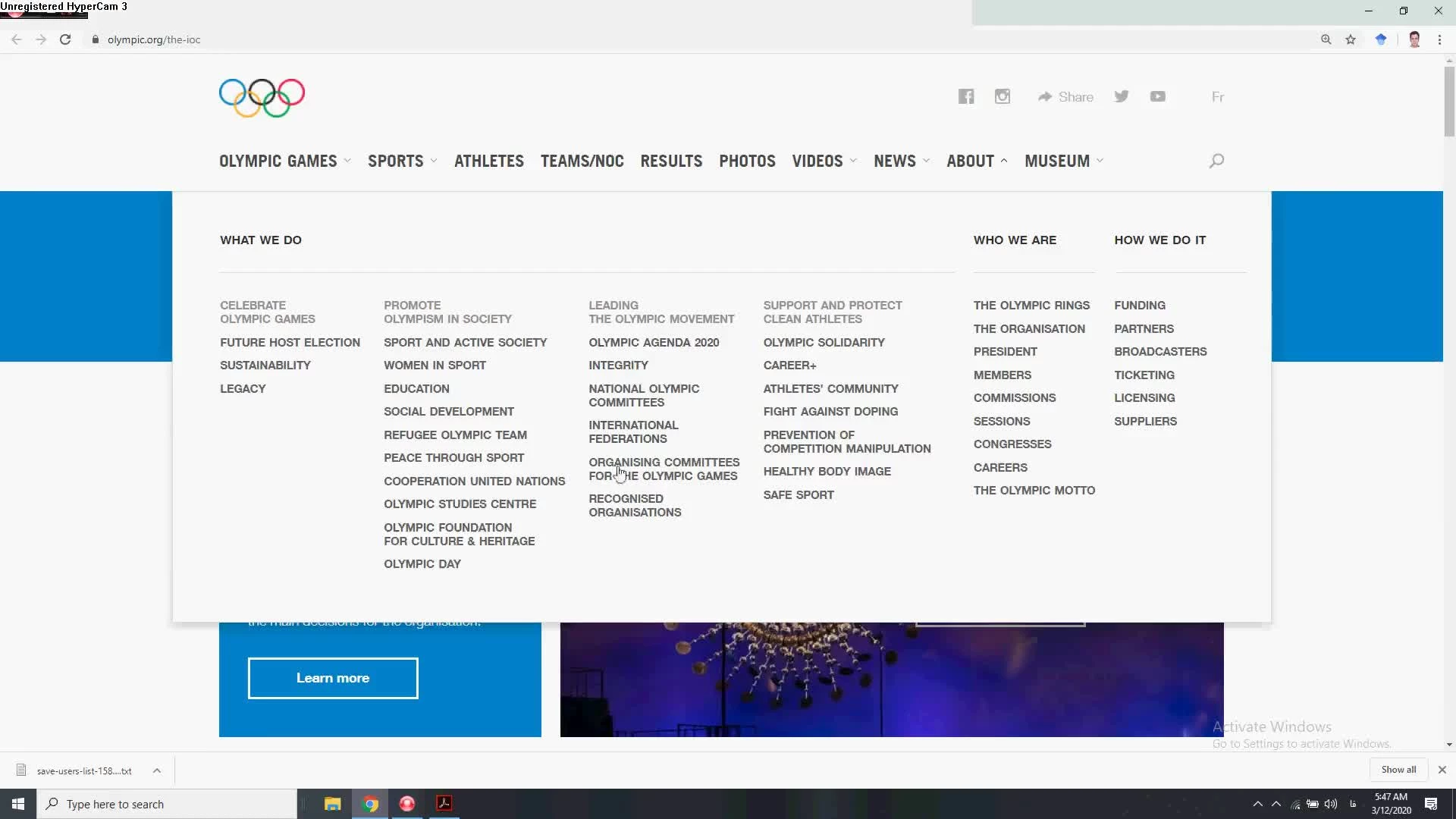Select the Who We Are heading
1456x819 pixels.
pyautogui.click(x=1015, y=240)
